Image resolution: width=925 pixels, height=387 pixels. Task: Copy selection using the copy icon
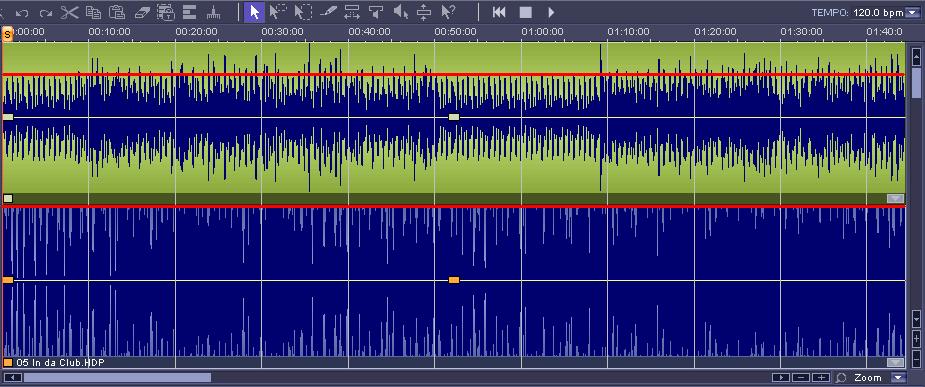tap(93, 12)
